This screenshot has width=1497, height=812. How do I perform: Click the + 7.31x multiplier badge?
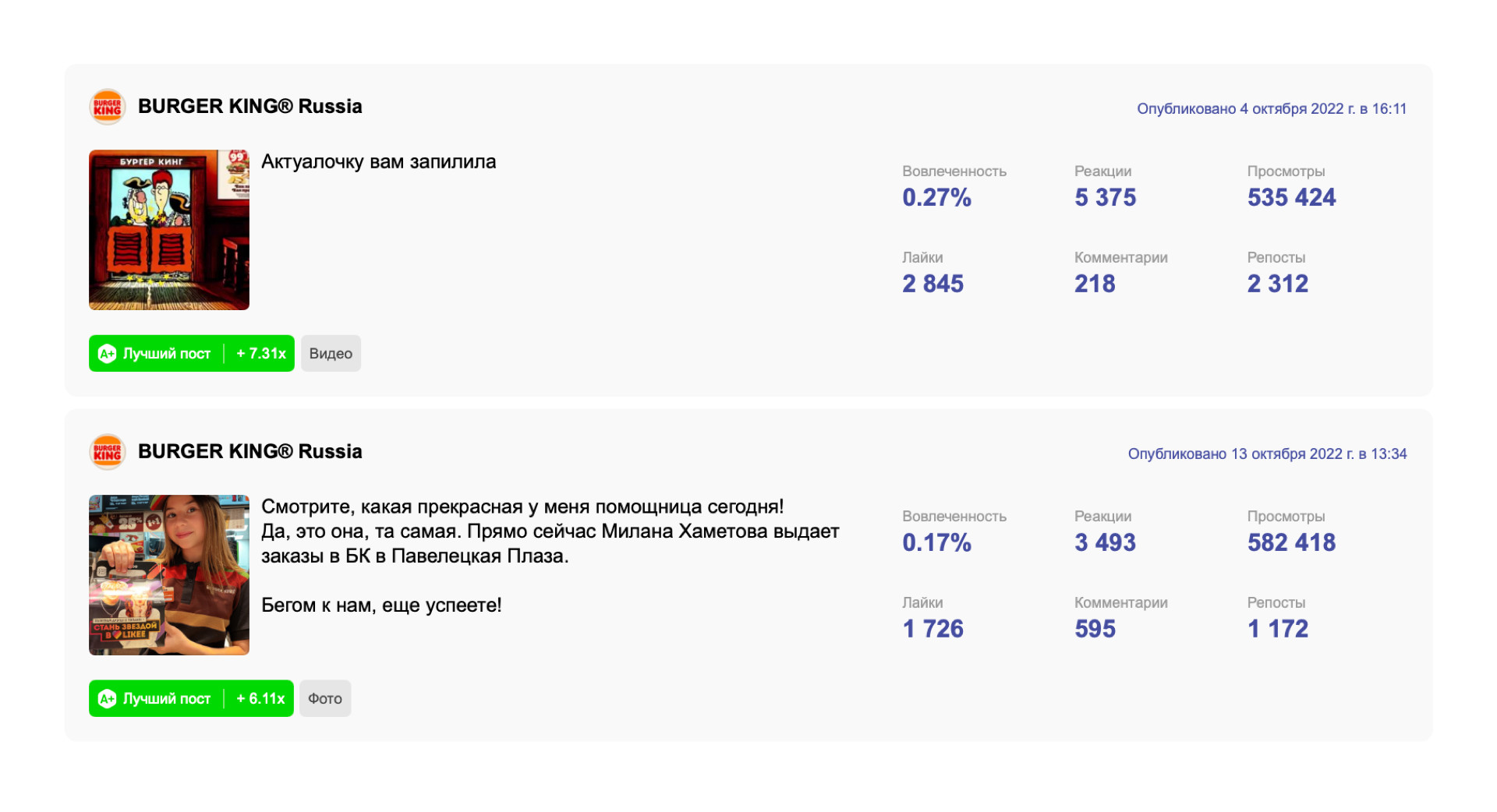coord(261,354)
